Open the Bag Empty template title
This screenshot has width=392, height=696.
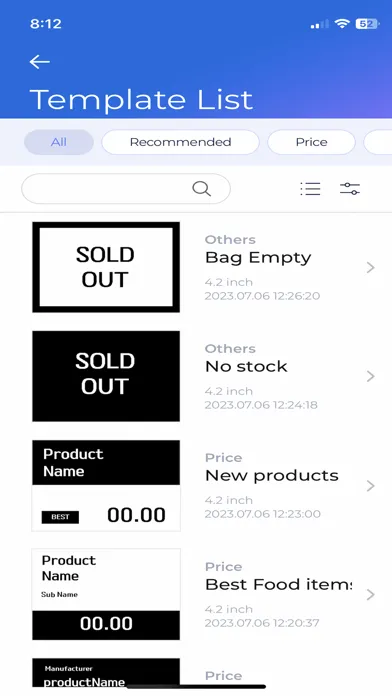pos(258,258)
